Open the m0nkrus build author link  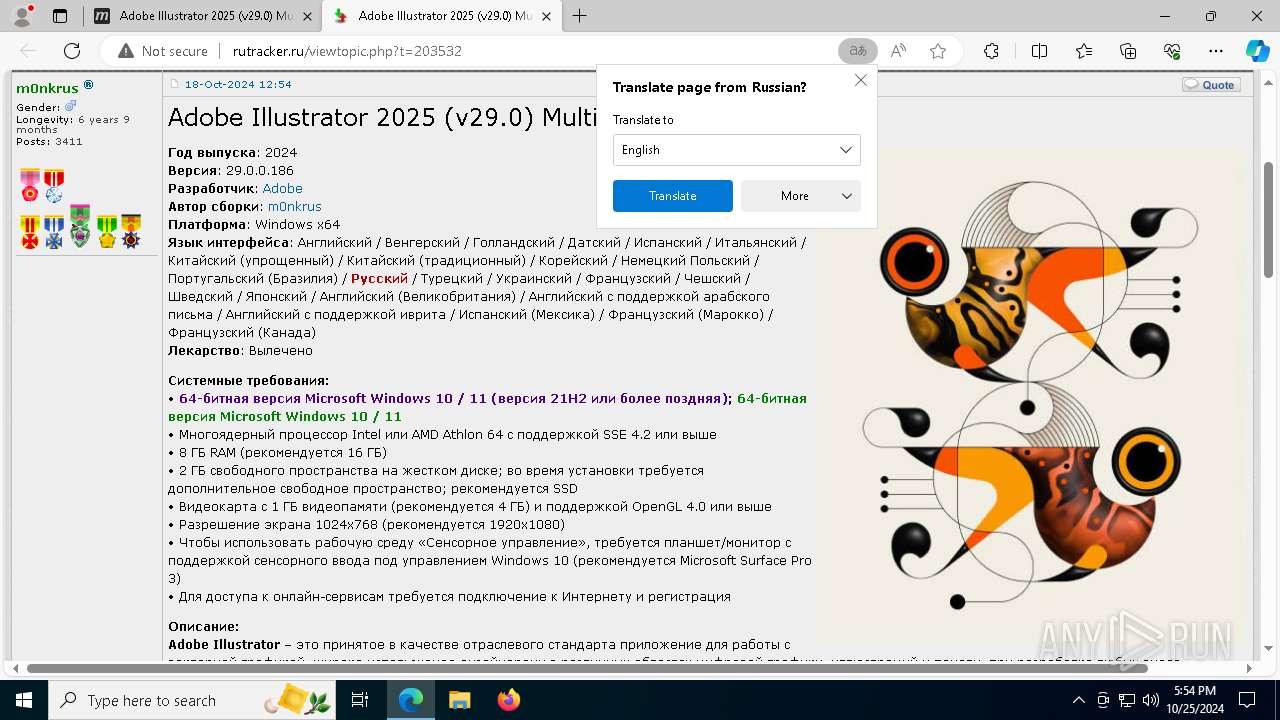[294, 207]
